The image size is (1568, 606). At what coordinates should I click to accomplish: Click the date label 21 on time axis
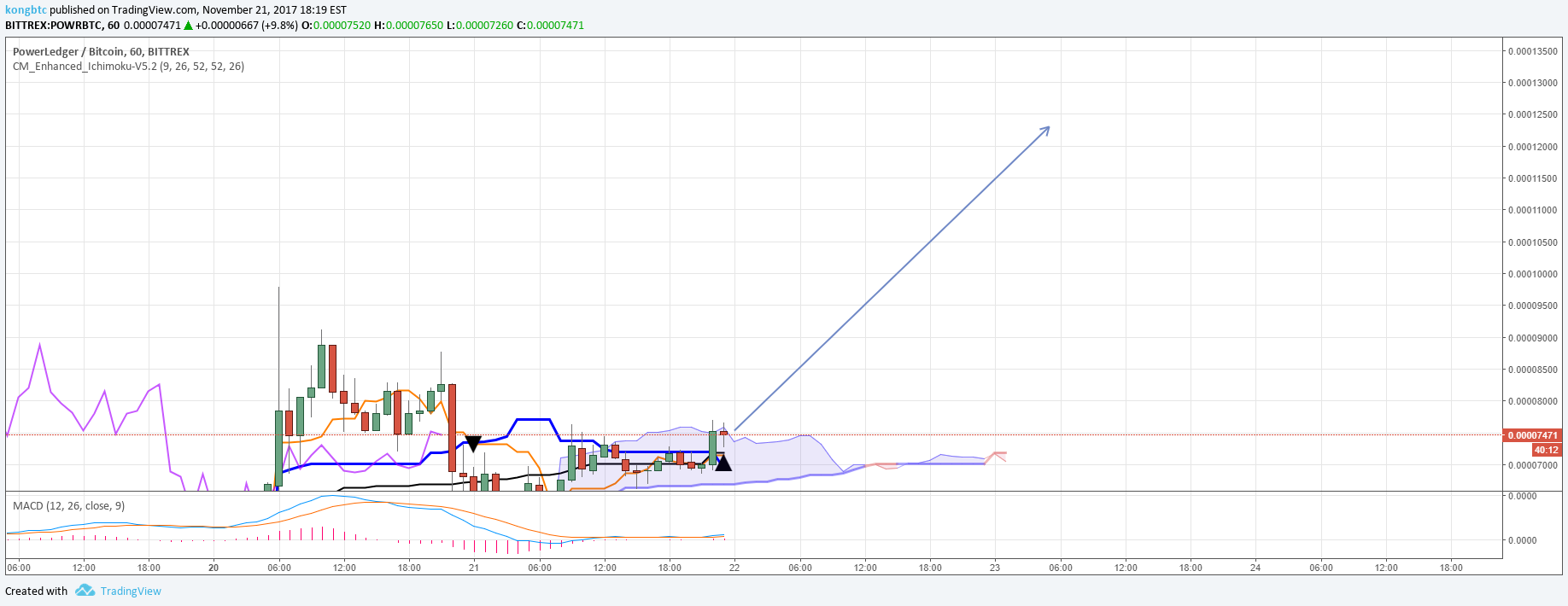point(474,568)
